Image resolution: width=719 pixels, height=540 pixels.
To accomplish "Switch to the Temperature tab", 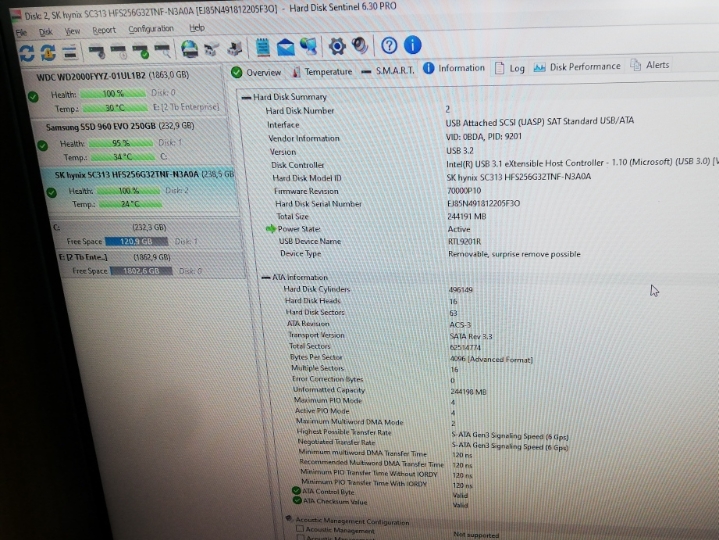I will (x=322, y=72).
